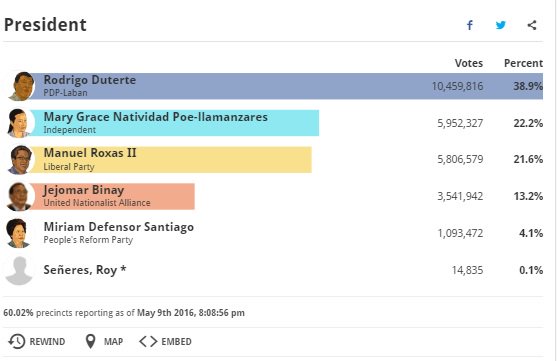Click the Independent party label
This screenshot has height=361, width=557.
tap(70, 130)
